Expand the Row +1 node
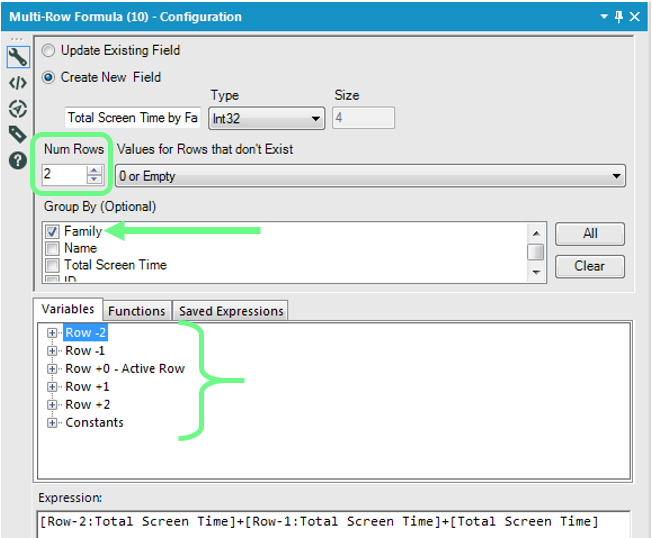This screenshot has width=652, height=538. coord(52,387)
